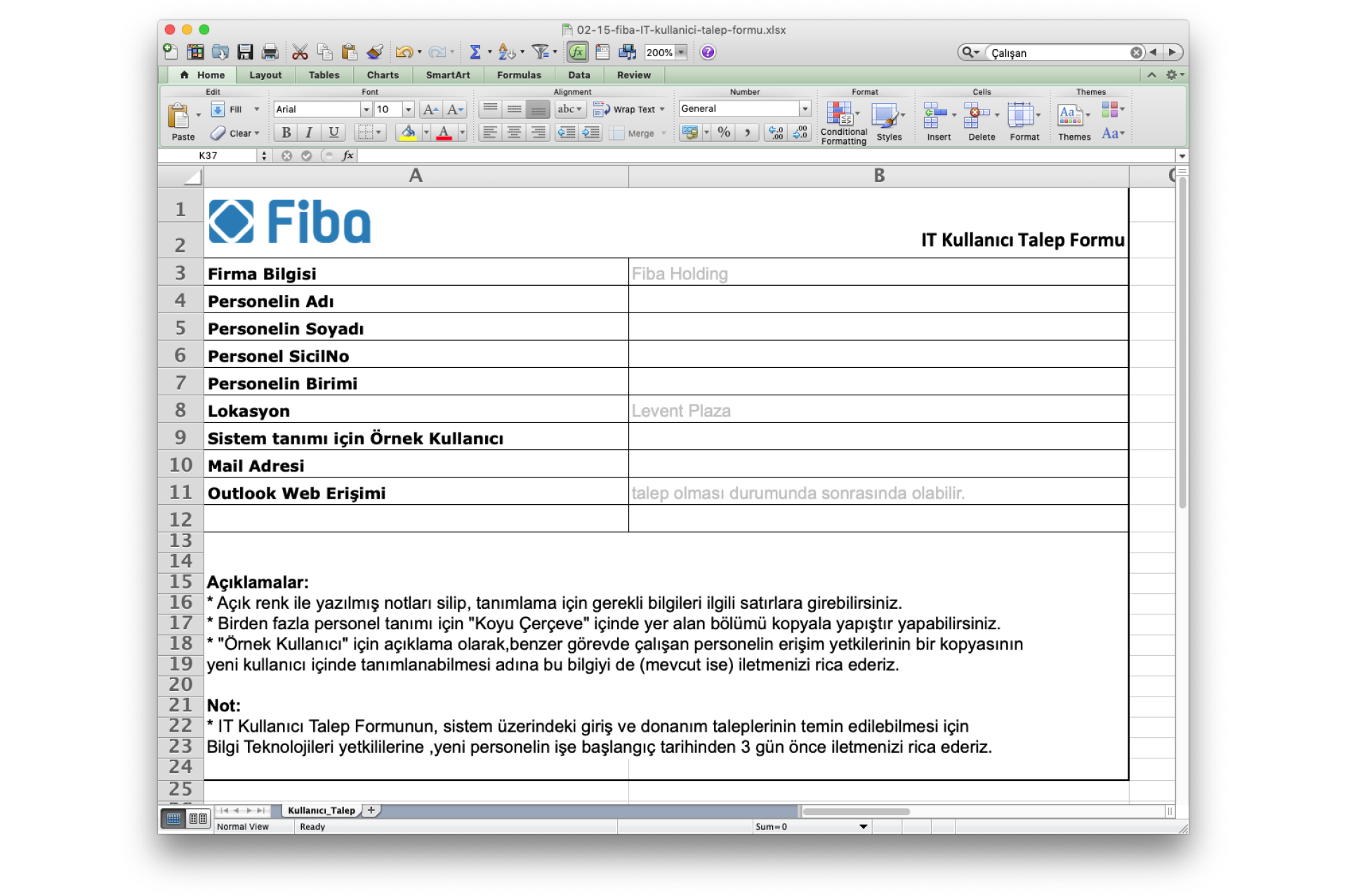This screenshot has width=1348, height=896.
Task: Undo the last action
Action: click(x=404, y=51)
